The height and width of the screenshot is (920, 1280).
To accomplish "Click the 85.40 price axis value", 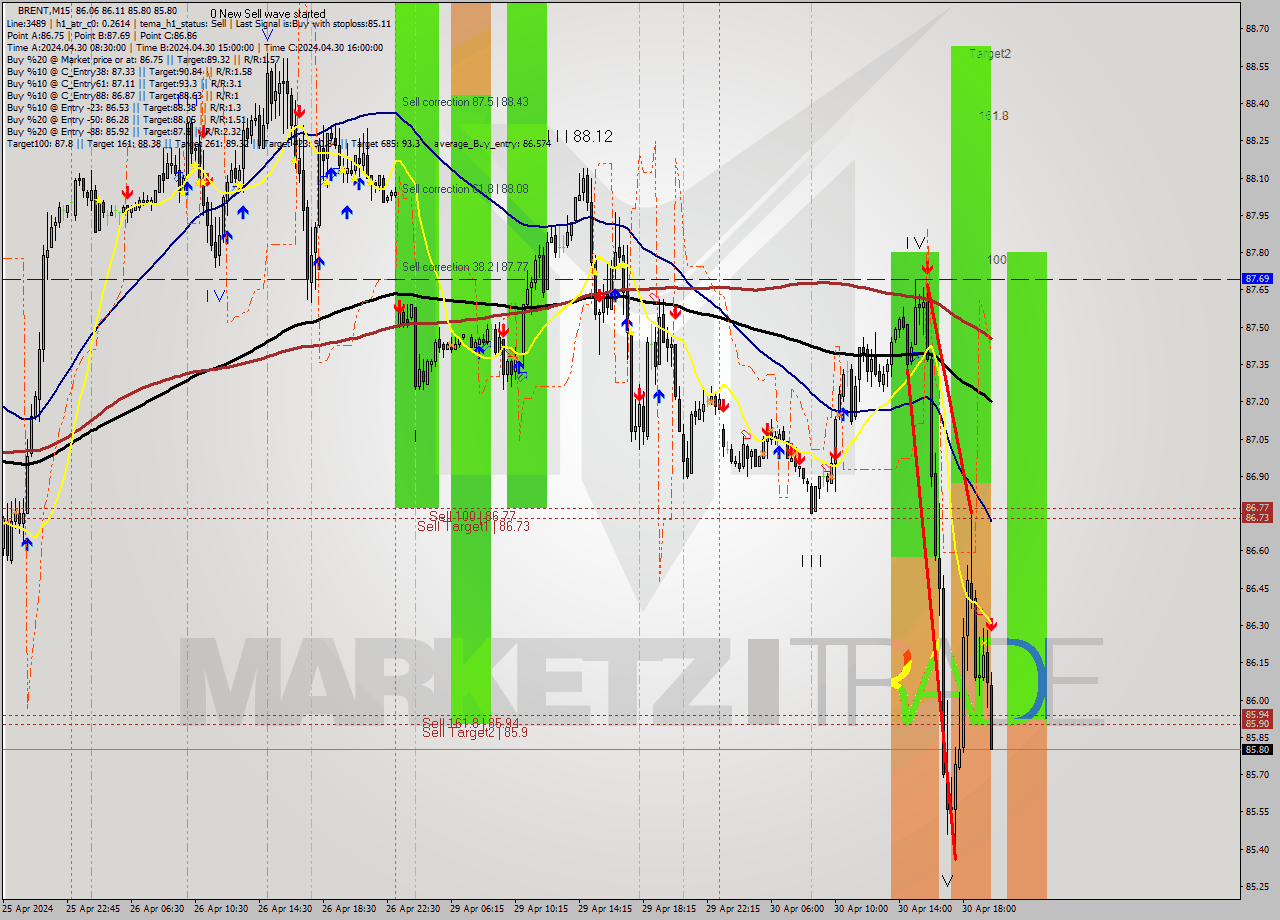I will 1257,849.
